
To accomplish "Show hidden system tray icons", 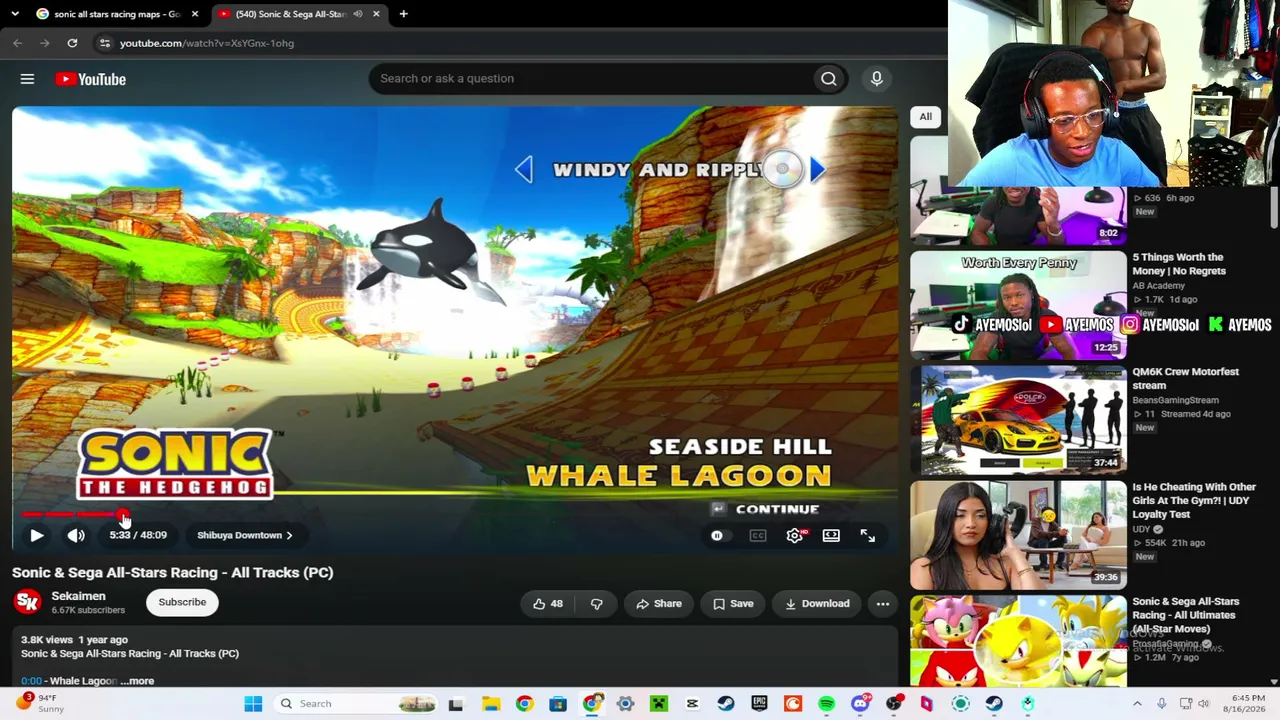I will tap(1137, 704).
